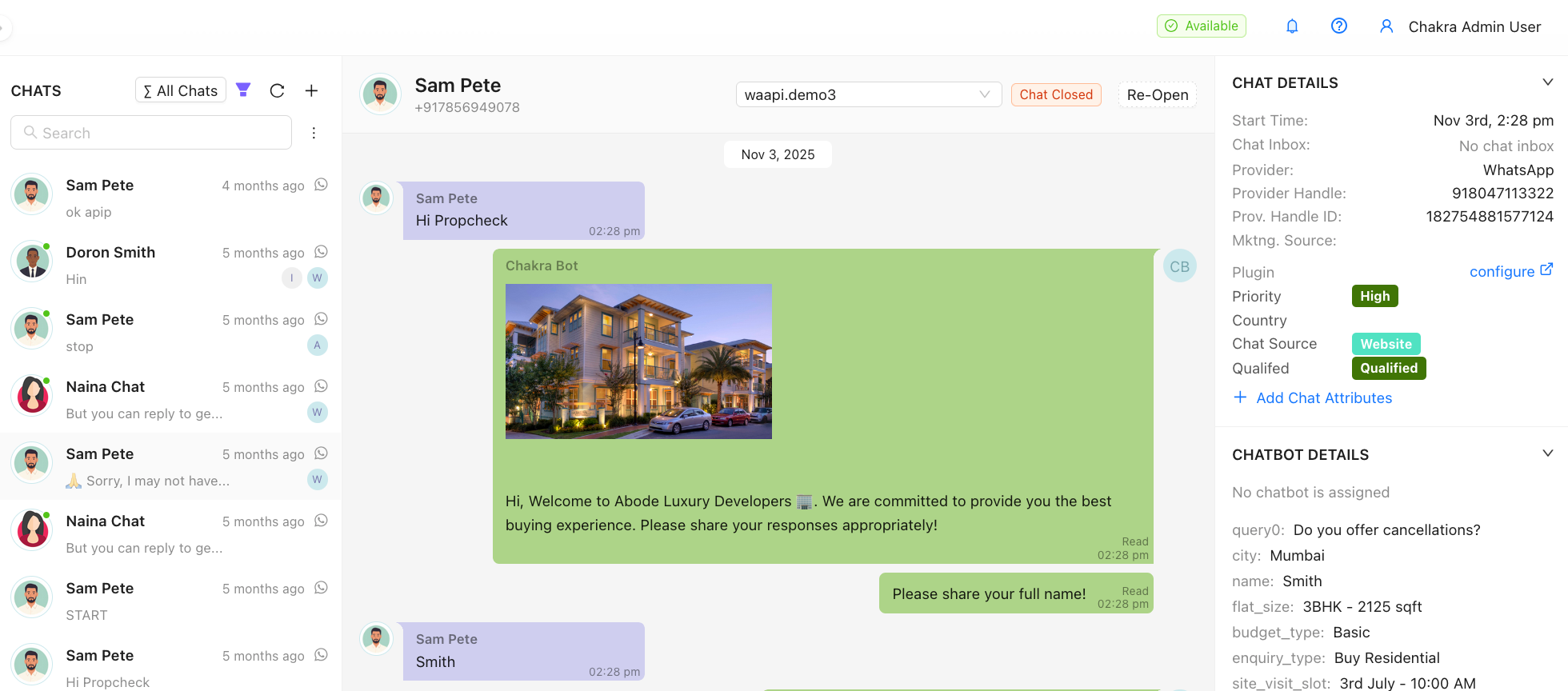Screen dimensions: 1568x691
Task: Click flat_size value '3BHK - 2125 sqft'
Action: pyautogui.click(x=1362, y=606)
